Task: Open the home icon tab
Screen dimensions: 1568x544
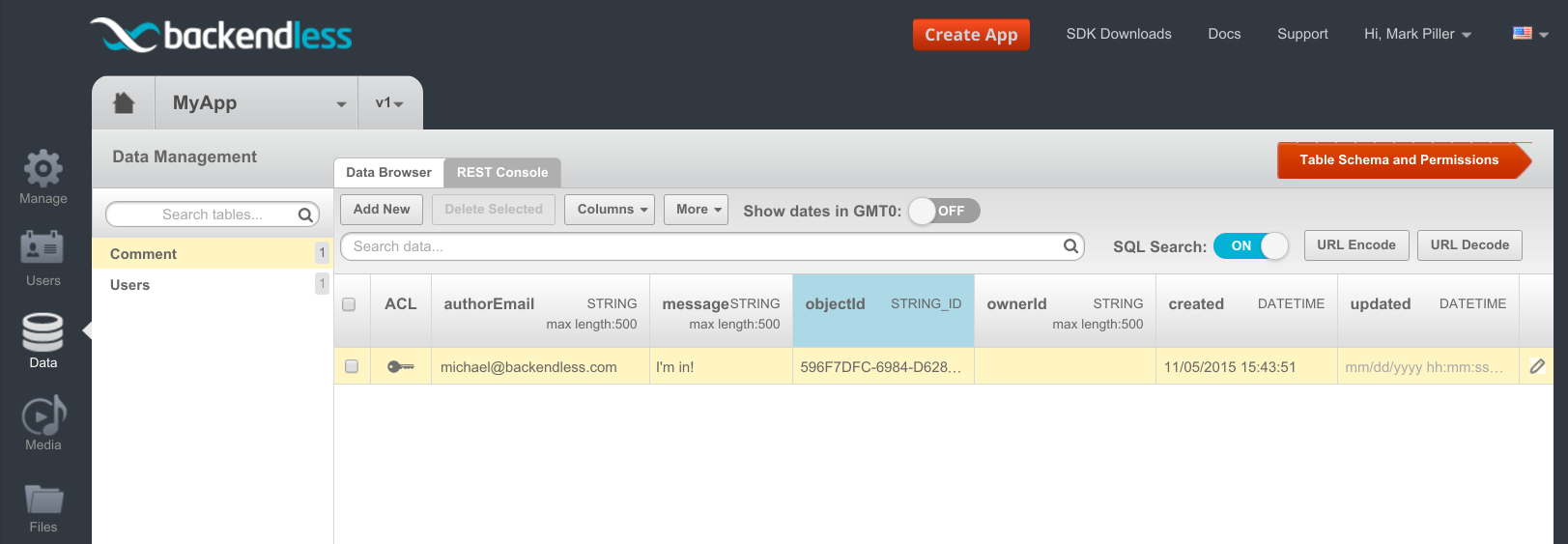Action: (x=124, y=102)
